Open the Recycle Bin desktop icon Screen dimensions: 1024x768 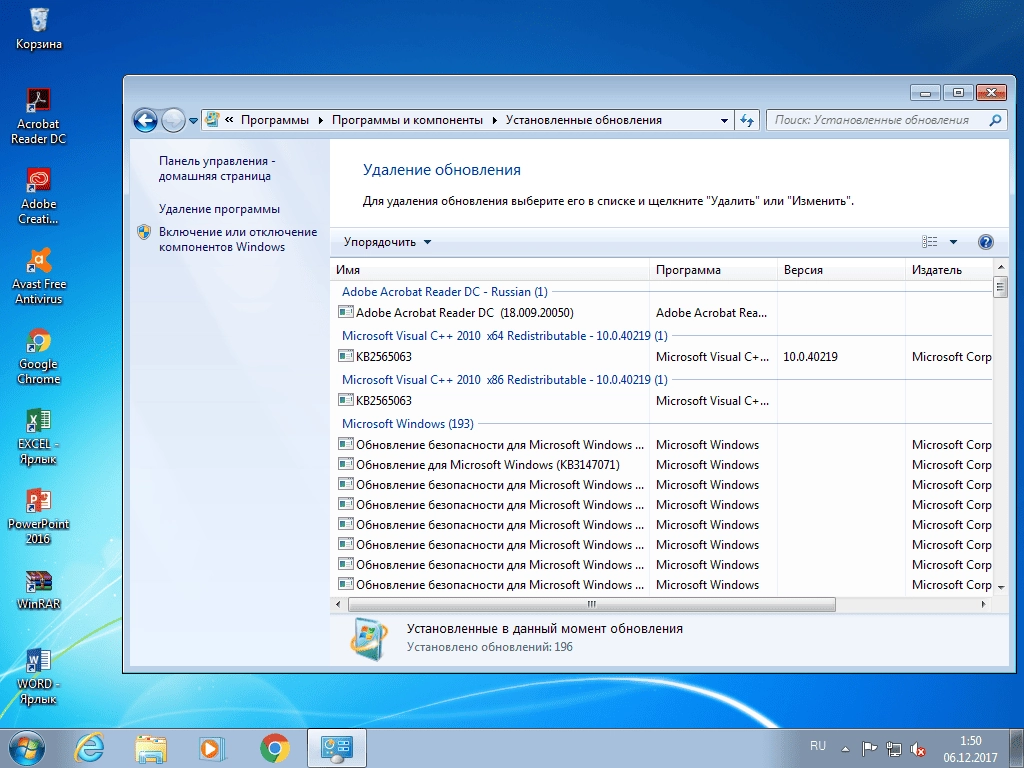pos(39,29)
